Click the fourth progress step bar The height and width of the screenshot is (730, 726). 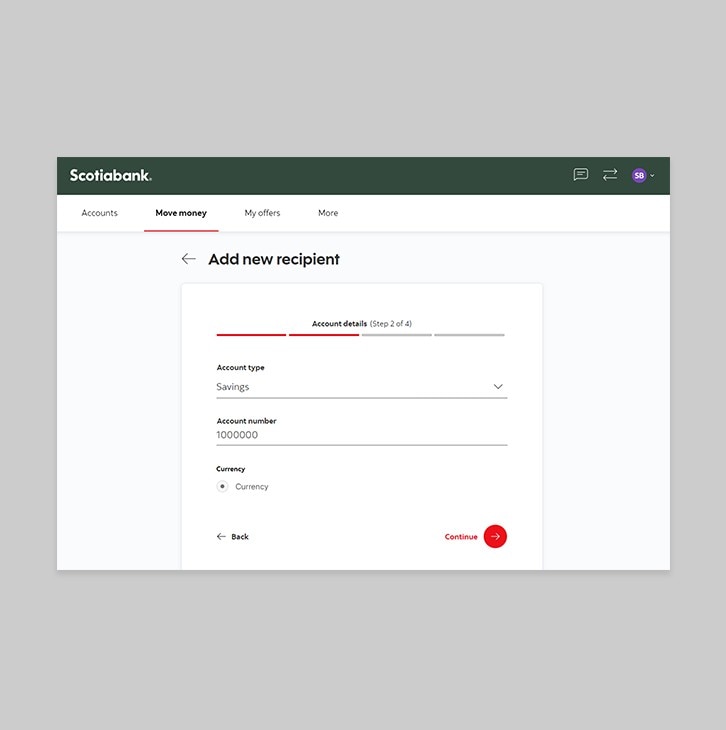[x=469, y=335]
